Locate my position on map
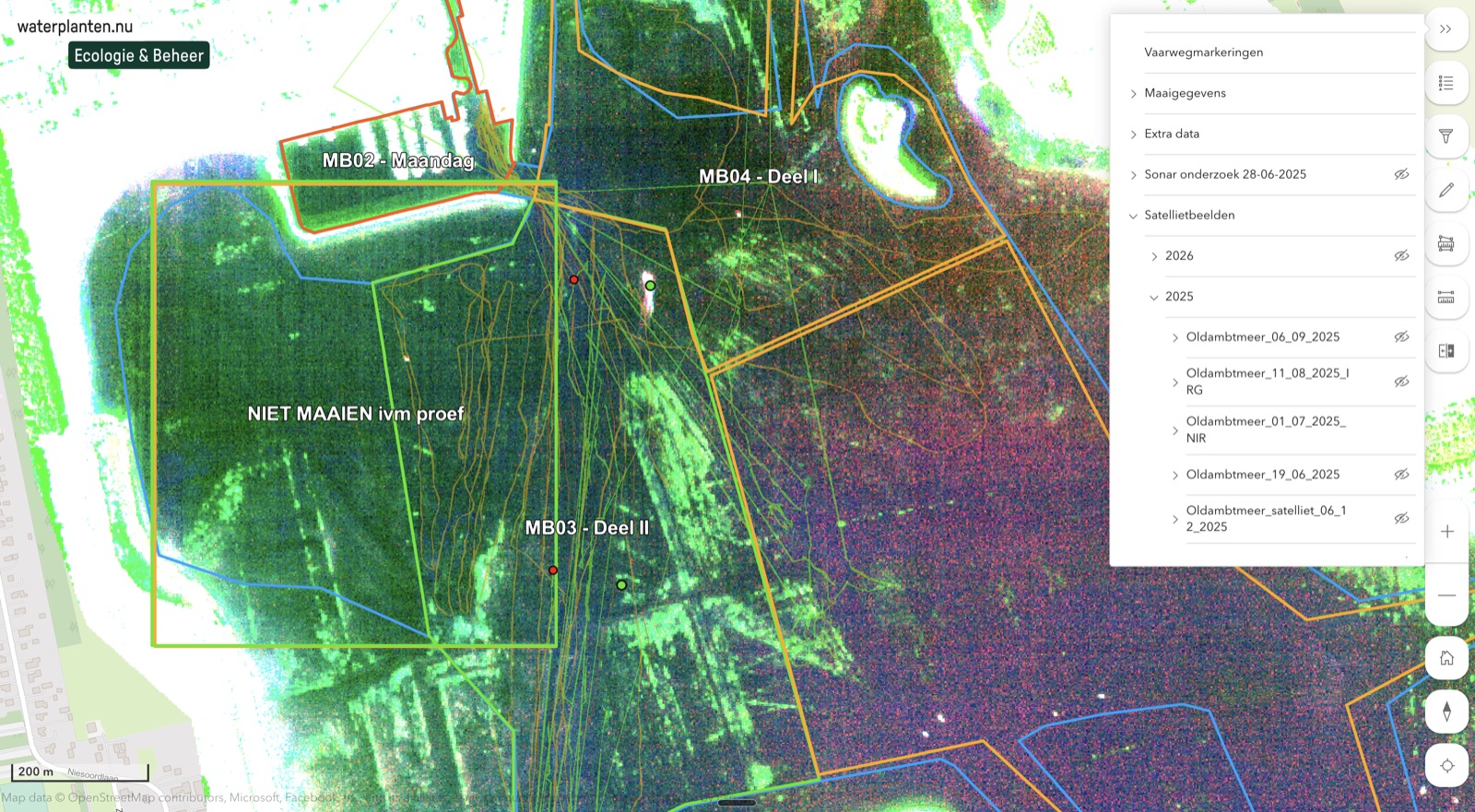 point(1446,765)
